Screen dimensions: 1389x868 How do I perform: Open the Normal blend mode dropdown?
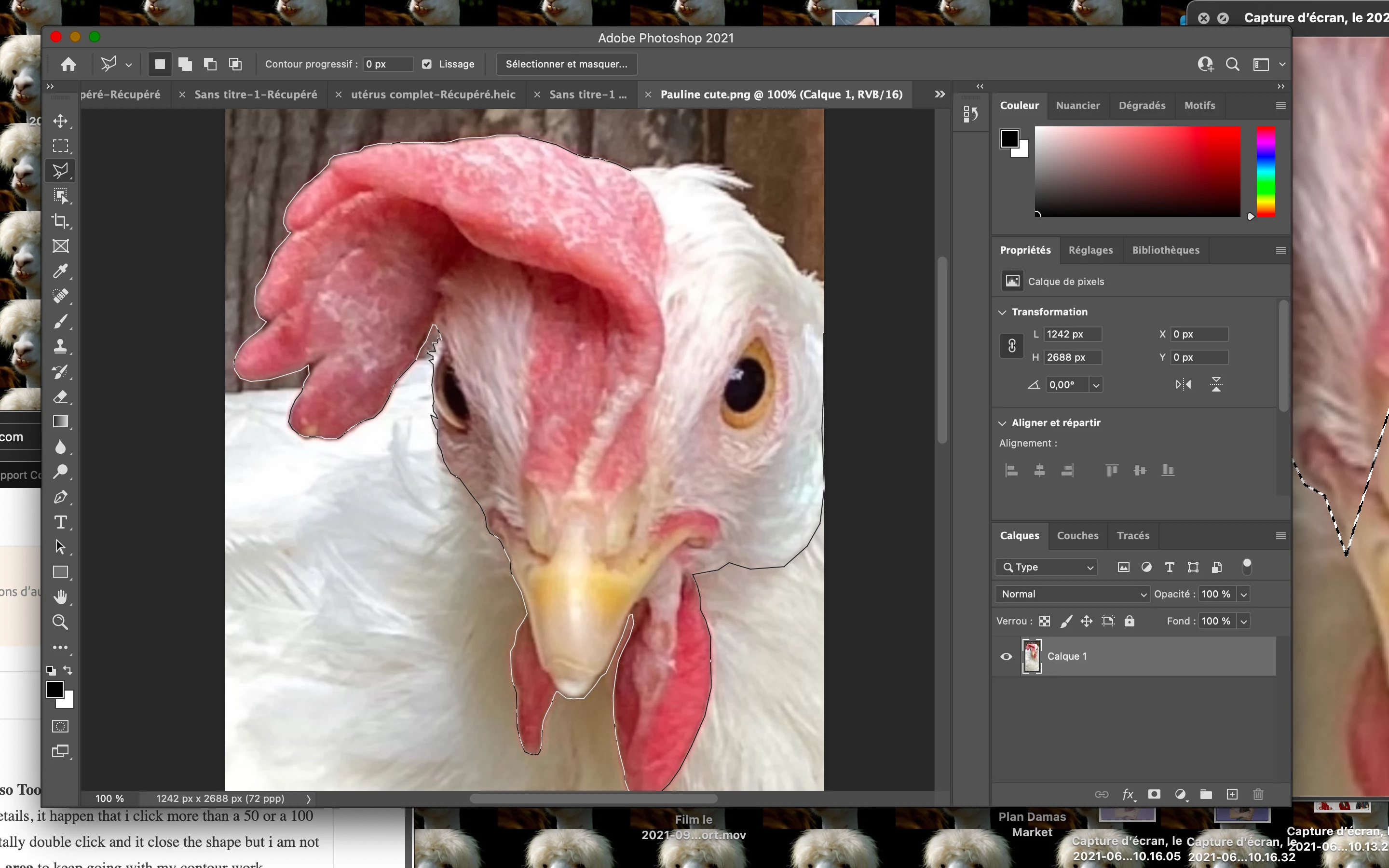(x=1072, y=594)
